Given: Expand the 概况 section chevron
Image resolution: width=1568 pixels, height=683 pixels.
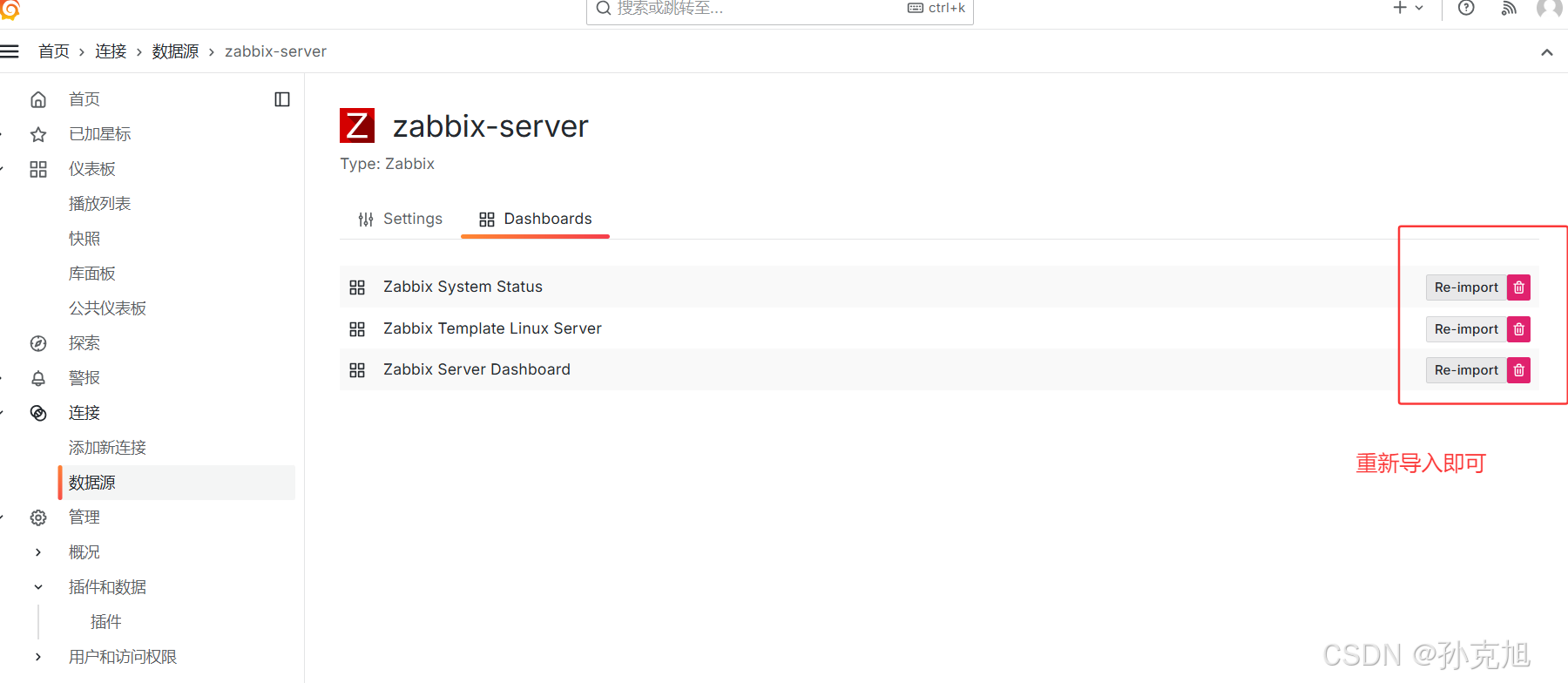Looking at the screenshot, I should tap(38, 552).
